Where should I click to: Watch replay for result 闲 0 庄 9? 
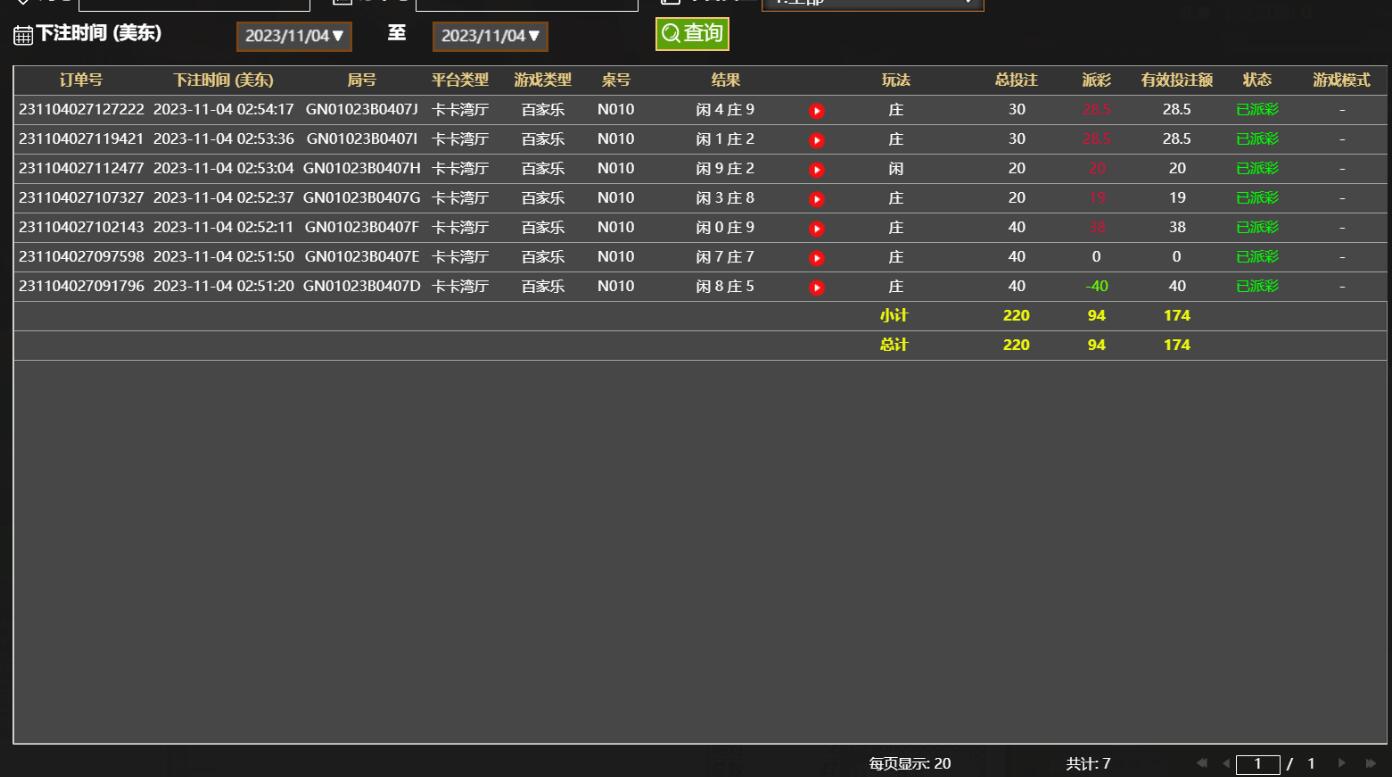point(817,229)
